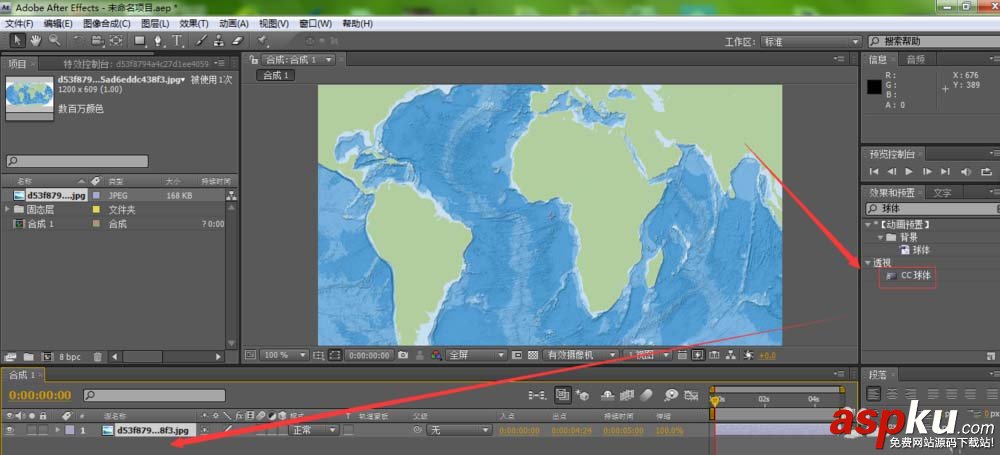Viewport: 1000px width, 455px height.
Task: Switch to the 特效控制台 tab
Action: pos(136,64)
